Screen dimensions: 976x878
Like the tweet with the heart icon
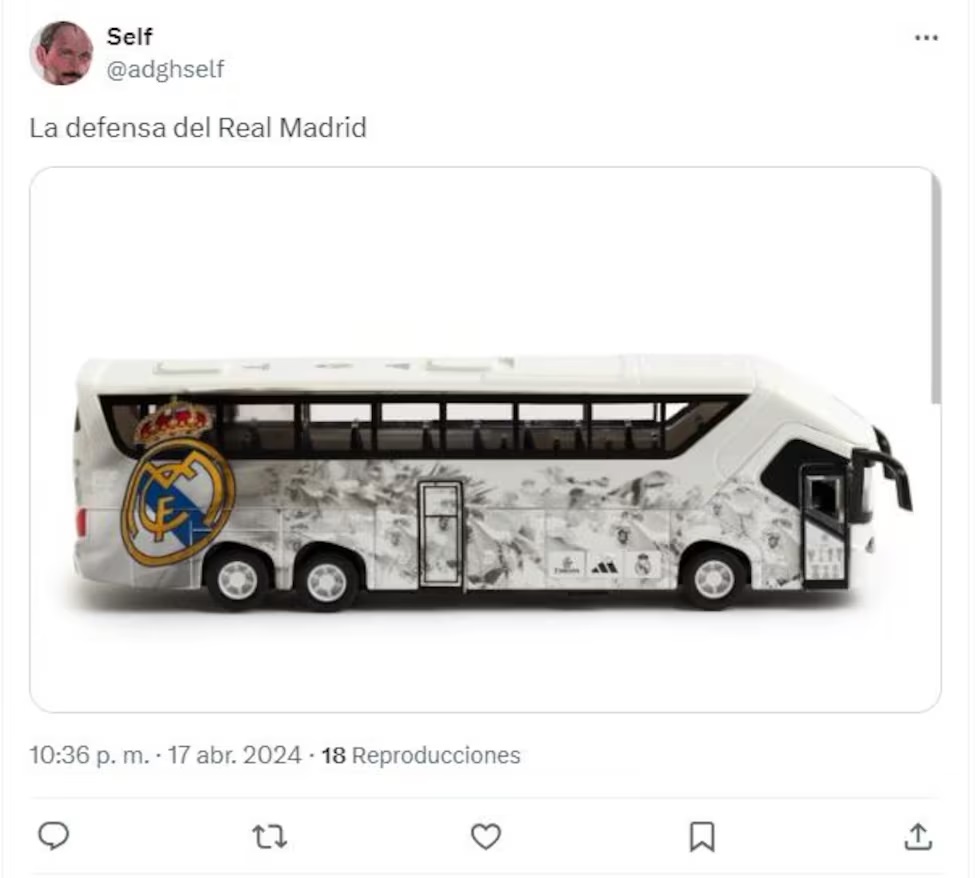click(x=486, y=836)
